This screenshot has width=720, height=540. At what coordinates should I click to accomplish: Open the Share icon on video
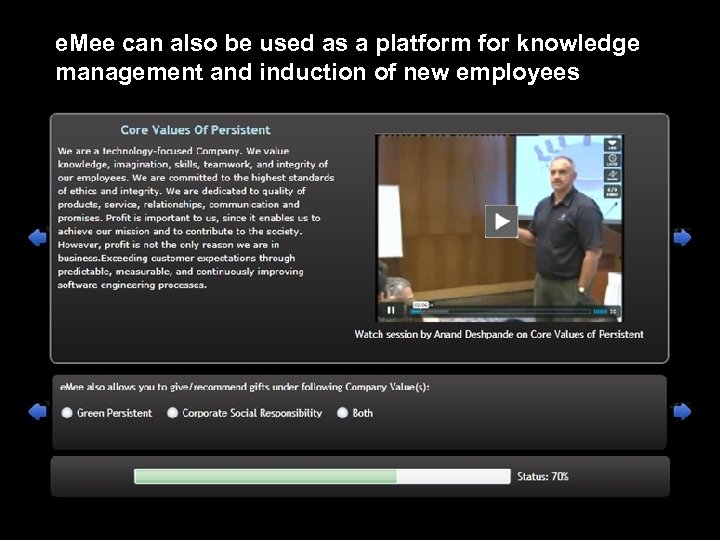click(x=613, y=175)
